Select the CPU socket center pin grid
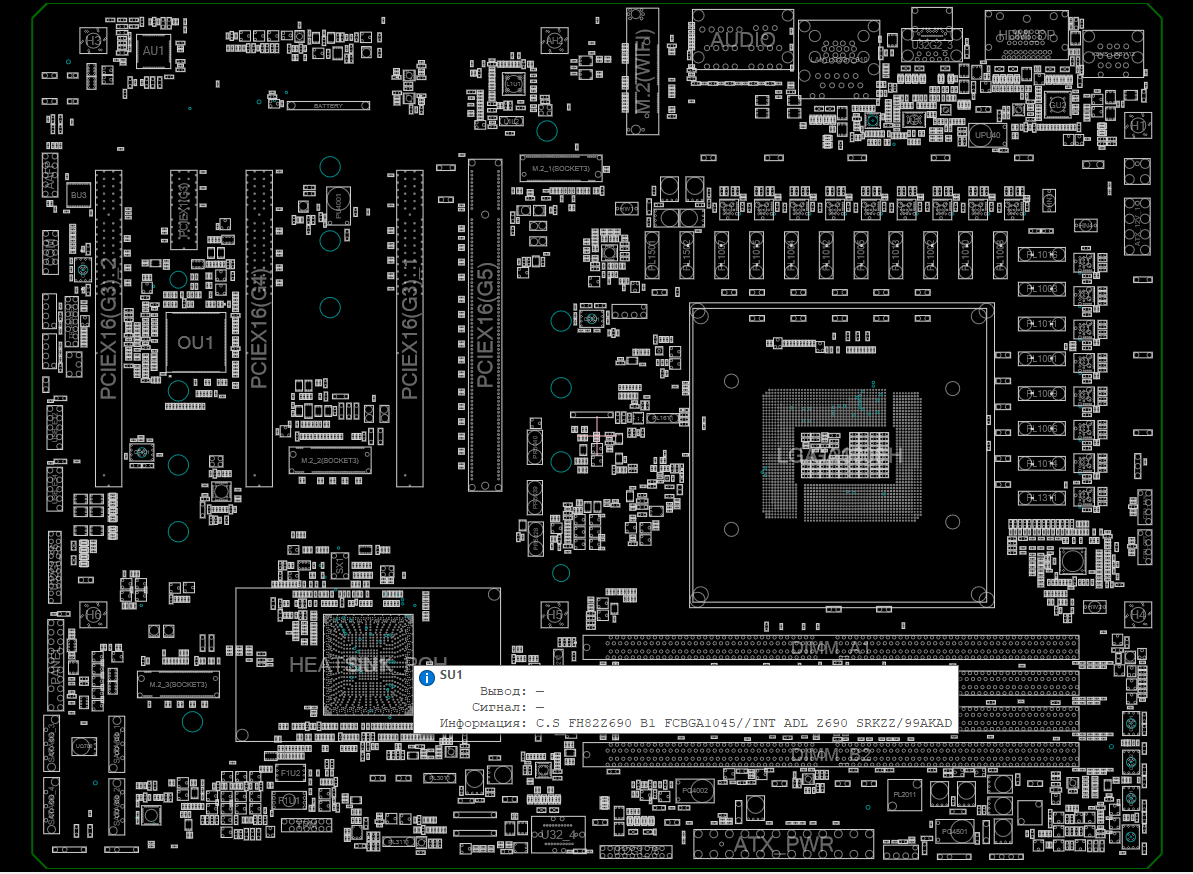Image resolution: width=1193 pixels, height=874 pixels. click(x=841, y=454)
